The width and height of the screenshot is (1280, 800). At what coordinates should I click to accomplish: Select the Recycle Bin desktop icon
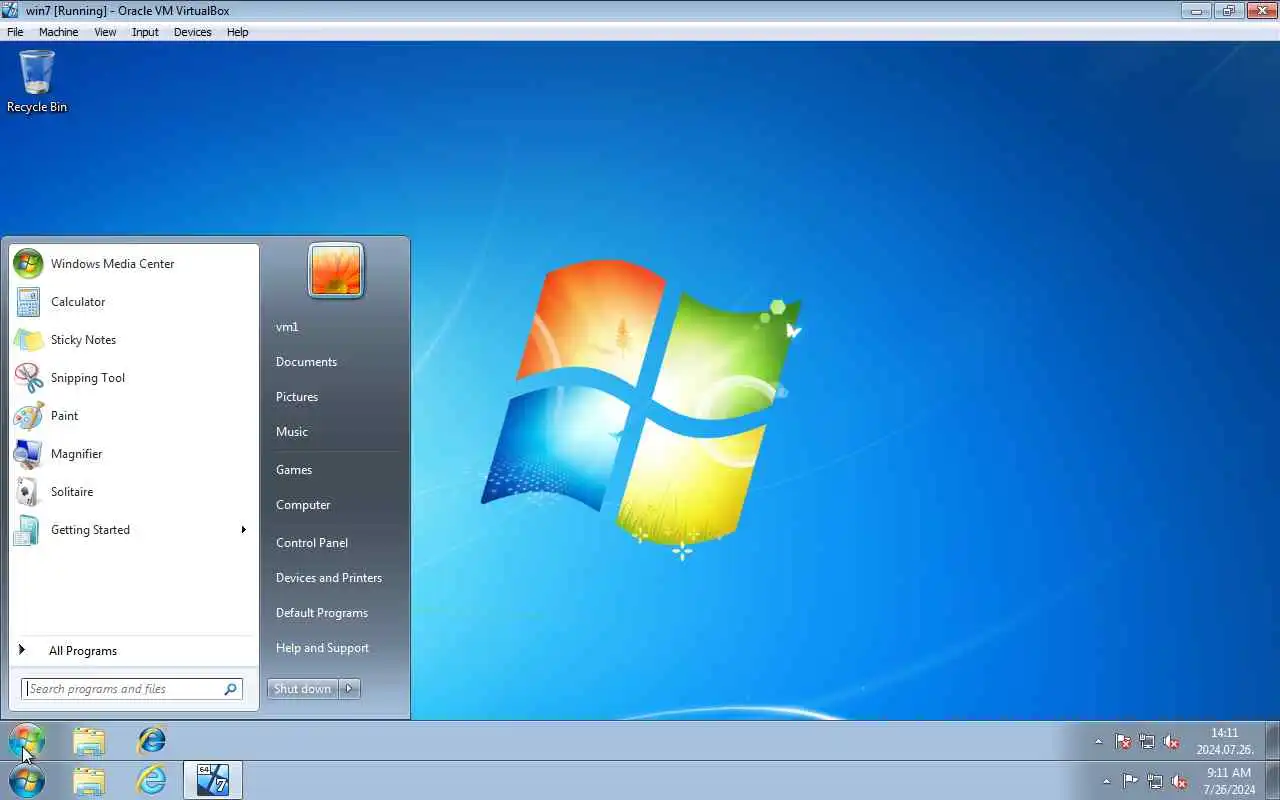[x=37, y=82]
